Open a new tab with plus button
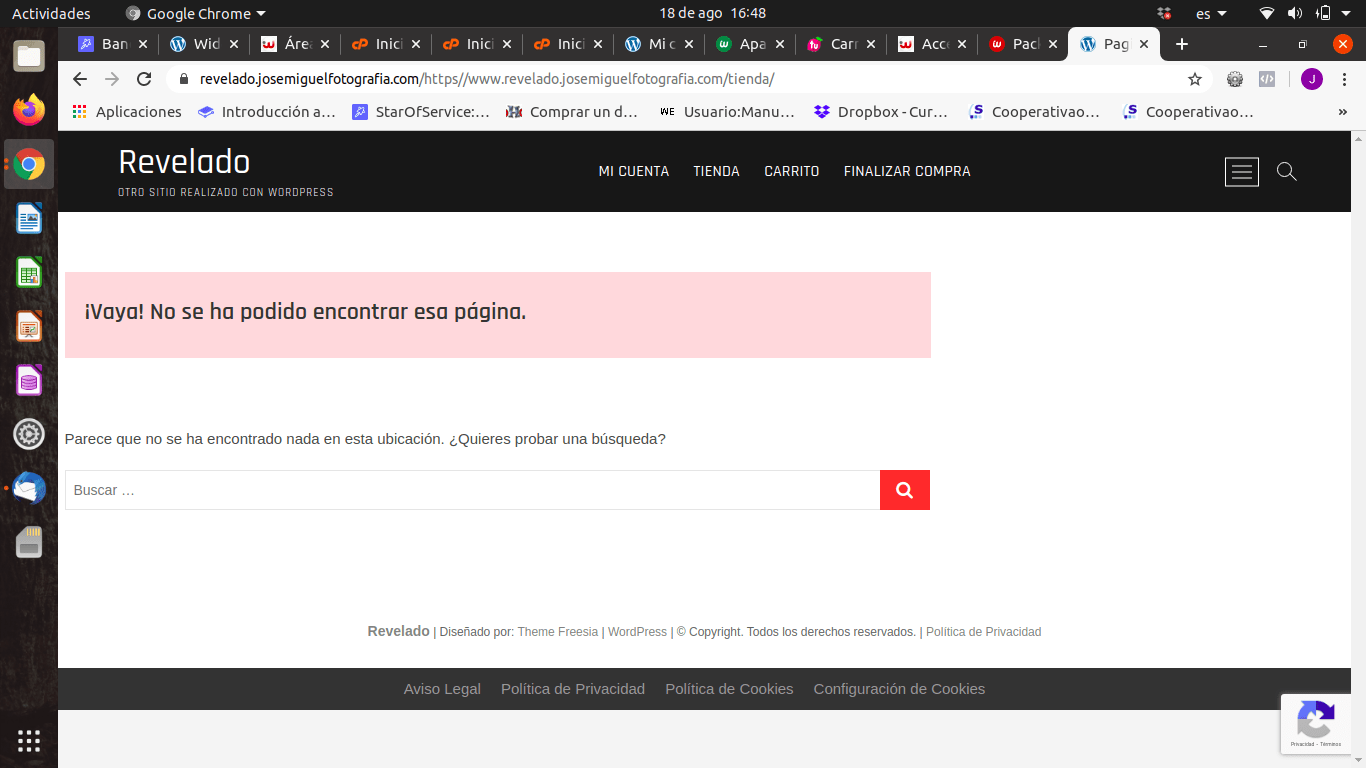Viewport: 1366px width, 768px height. click(1182, 44)
